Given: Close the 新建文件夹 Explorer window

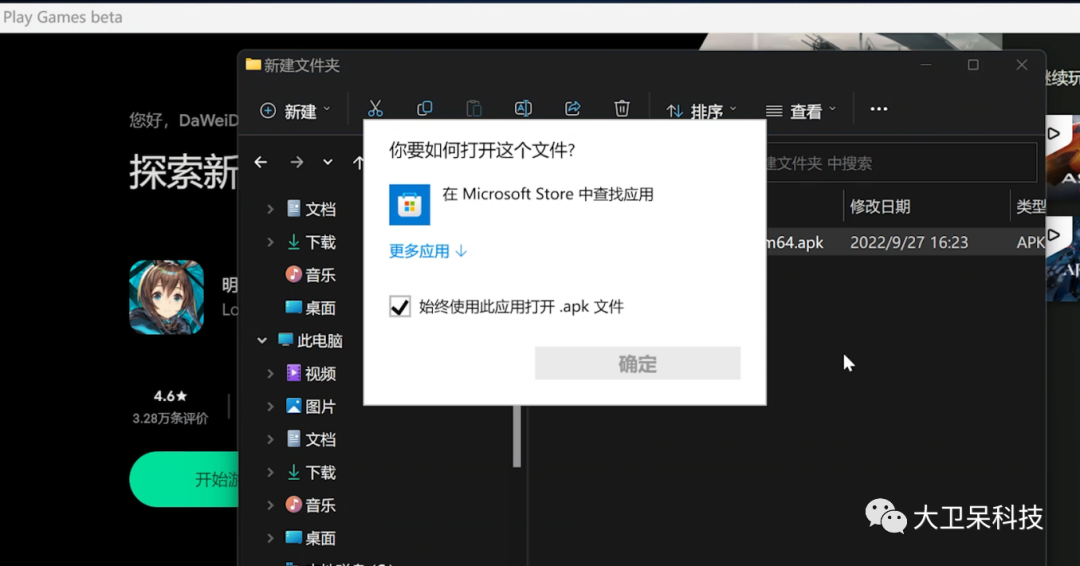Looking at the screenshot, I should coord(1021,65).
